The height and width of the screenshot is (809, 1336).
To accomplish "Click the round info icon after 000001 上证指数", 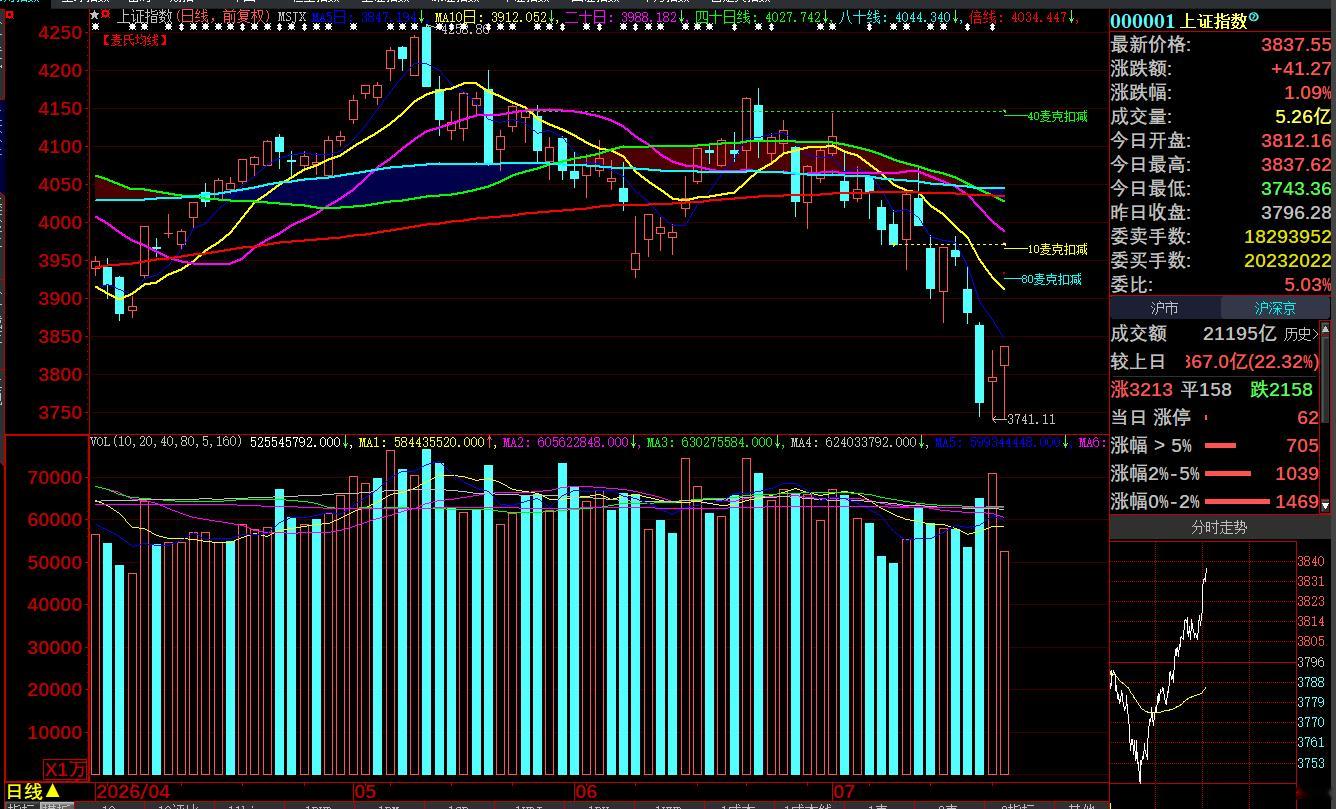I will point(1255,19).
